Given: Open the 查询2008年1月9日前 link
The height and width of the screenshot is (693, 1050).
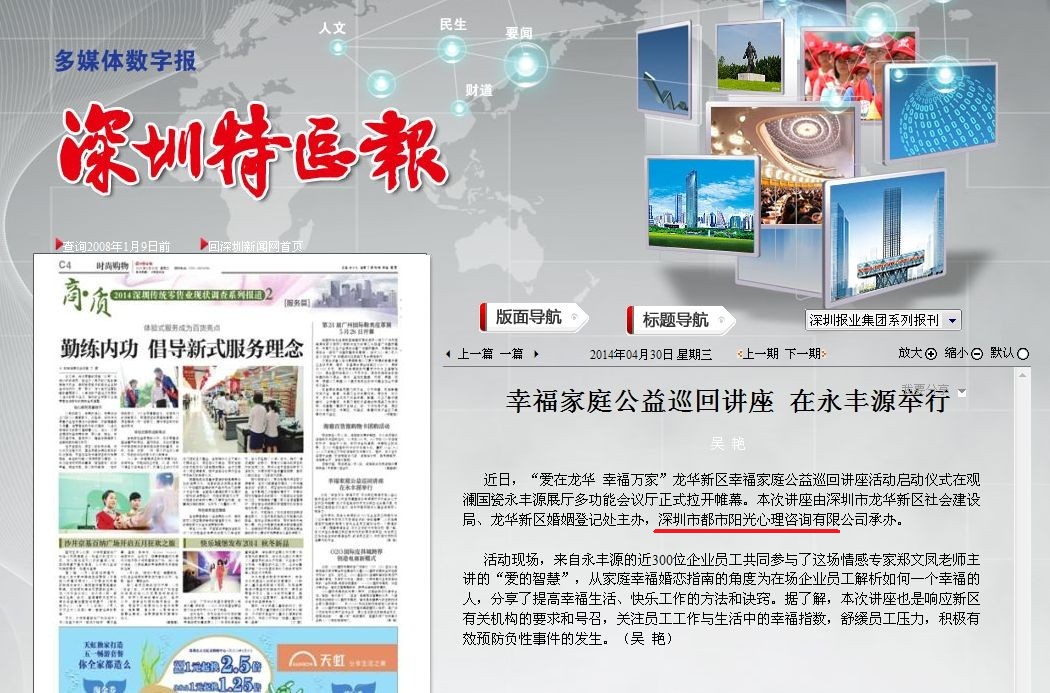Looking at the screenshot, I should tap(117, 246).
